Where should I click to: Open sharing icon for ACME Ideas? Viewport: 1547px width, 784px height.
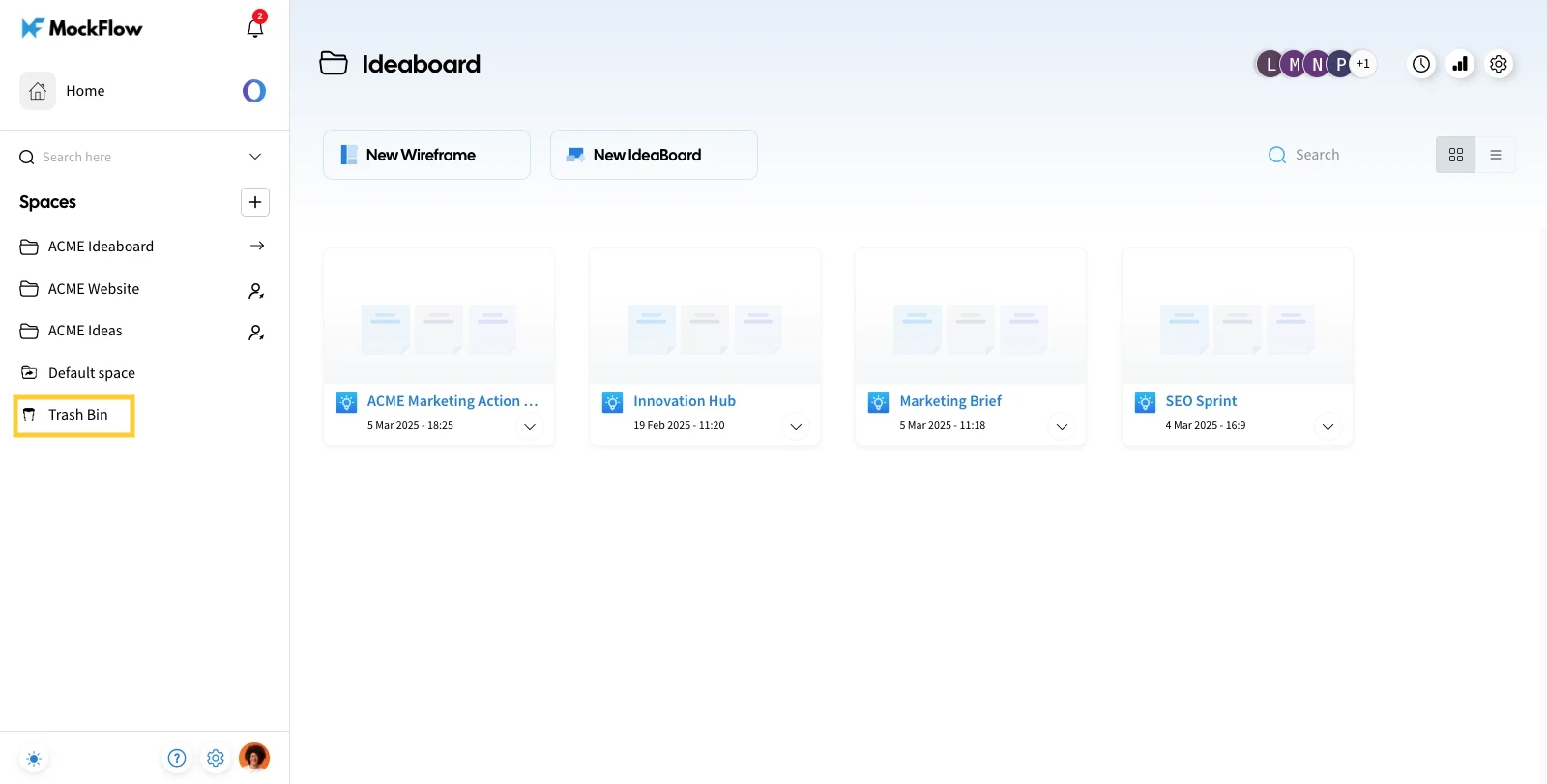(x=256, y=332)
